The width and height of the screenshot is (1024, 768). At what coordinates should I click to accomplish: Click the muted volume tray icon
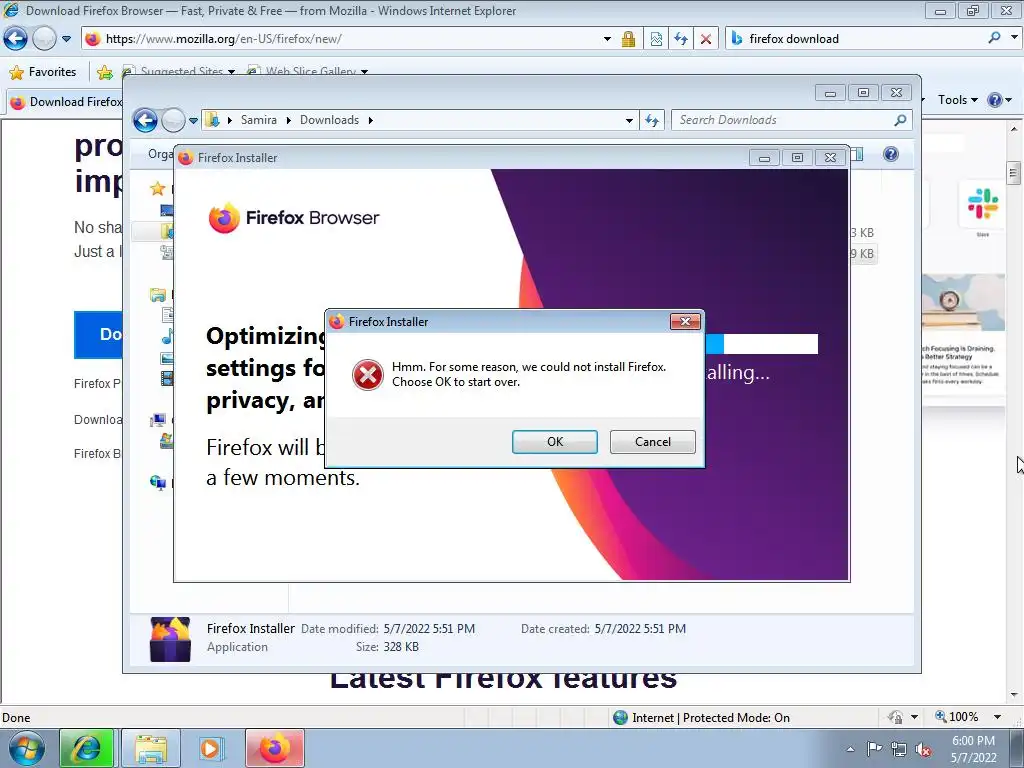pos(923,749)
